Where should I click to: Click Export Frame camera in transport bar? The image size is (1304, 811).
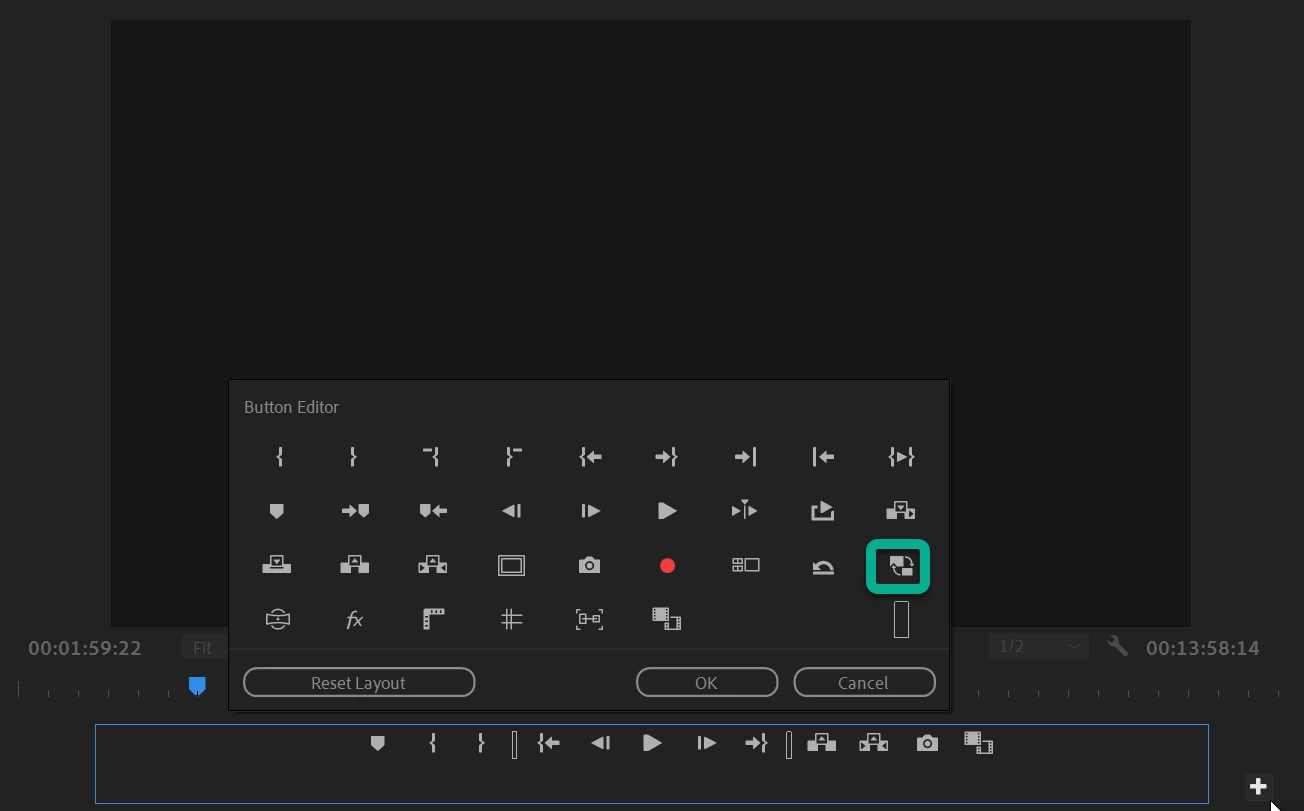tap(927, 743)
